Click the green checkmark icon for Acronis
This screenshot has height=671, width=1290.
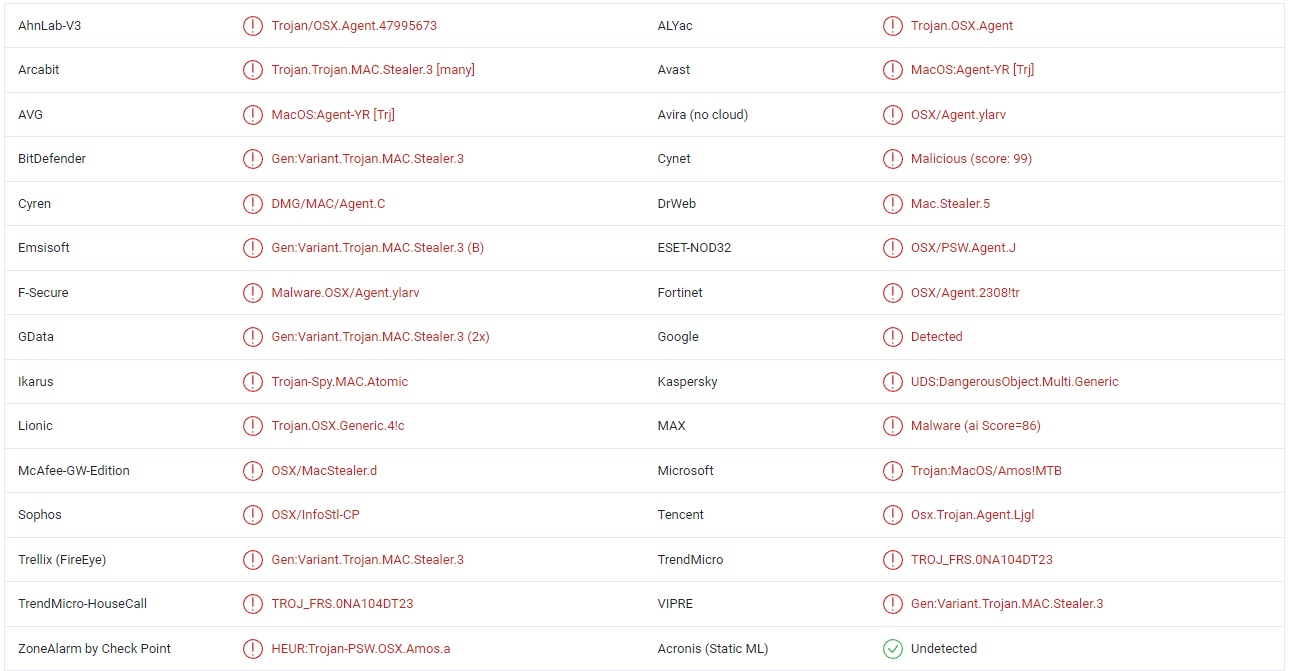892,649
